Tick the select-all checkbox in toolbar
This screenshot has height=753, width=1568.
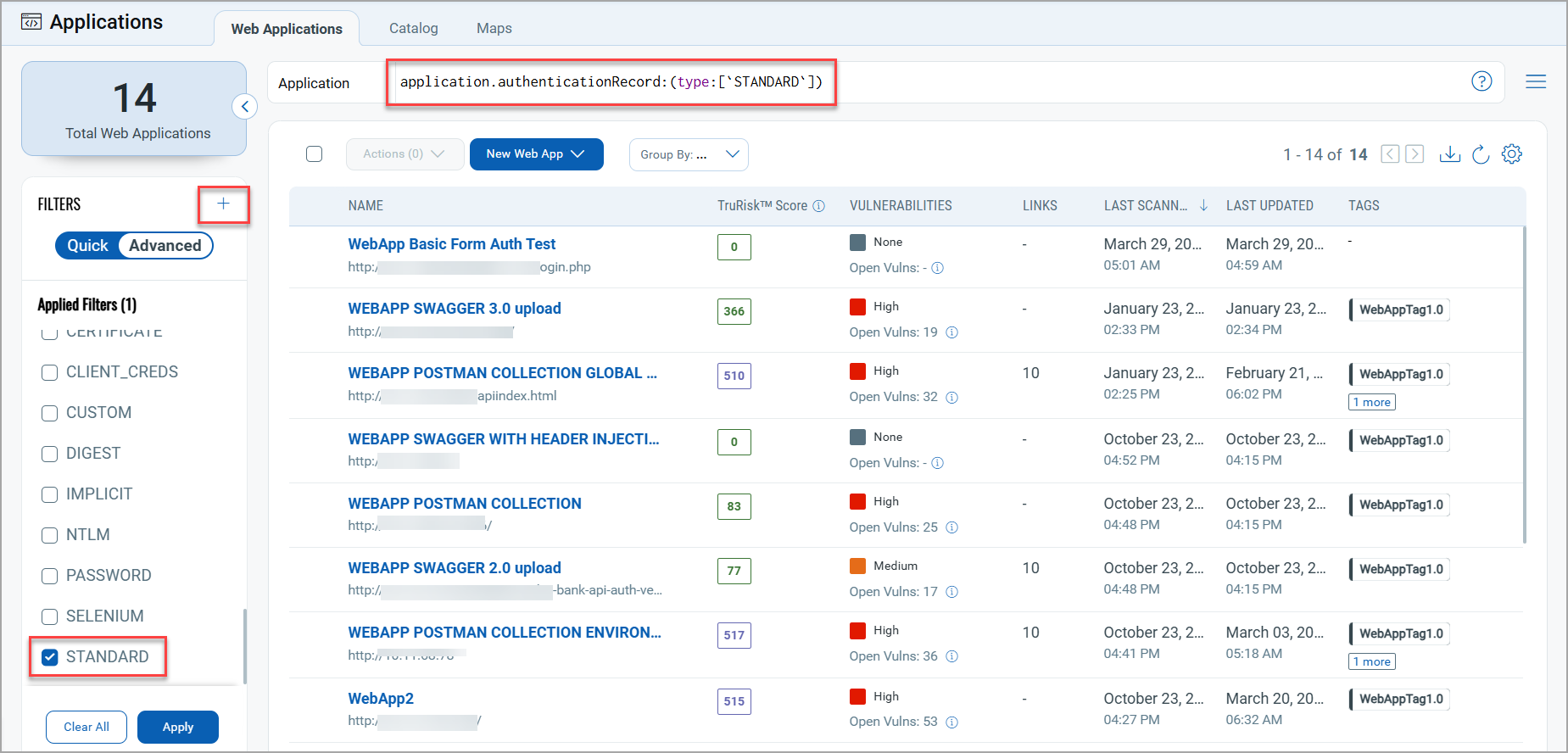tap(314, 154)
